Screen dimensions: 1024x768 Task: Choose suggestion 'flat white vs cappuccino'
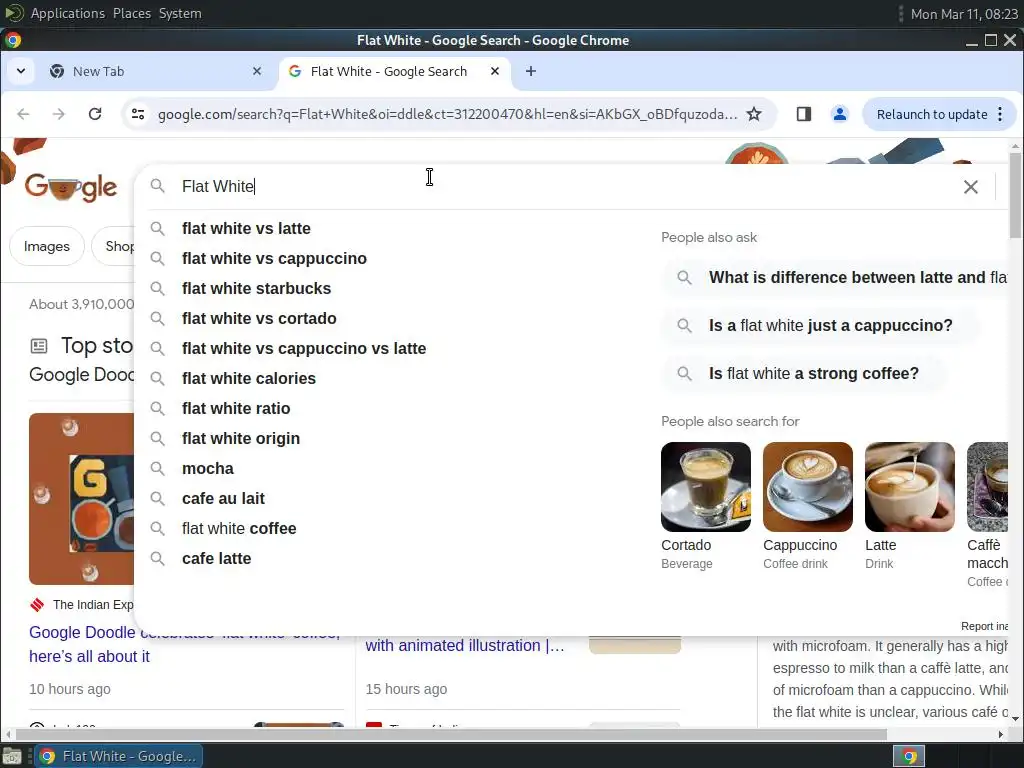tap(274, 259)
